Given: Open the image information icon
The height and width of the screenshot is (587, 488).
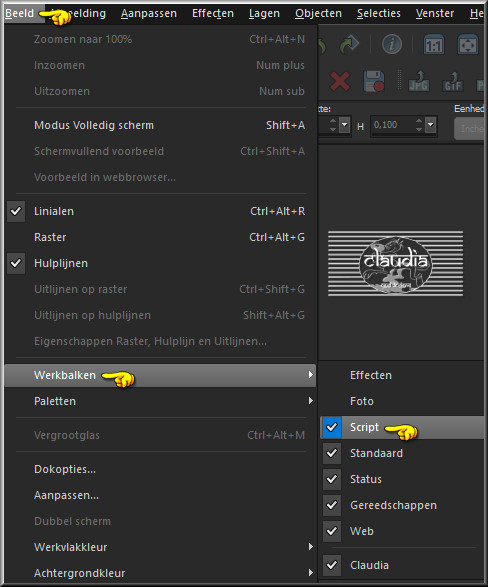Looking at the screenshot, I should (x=392, y=45).
